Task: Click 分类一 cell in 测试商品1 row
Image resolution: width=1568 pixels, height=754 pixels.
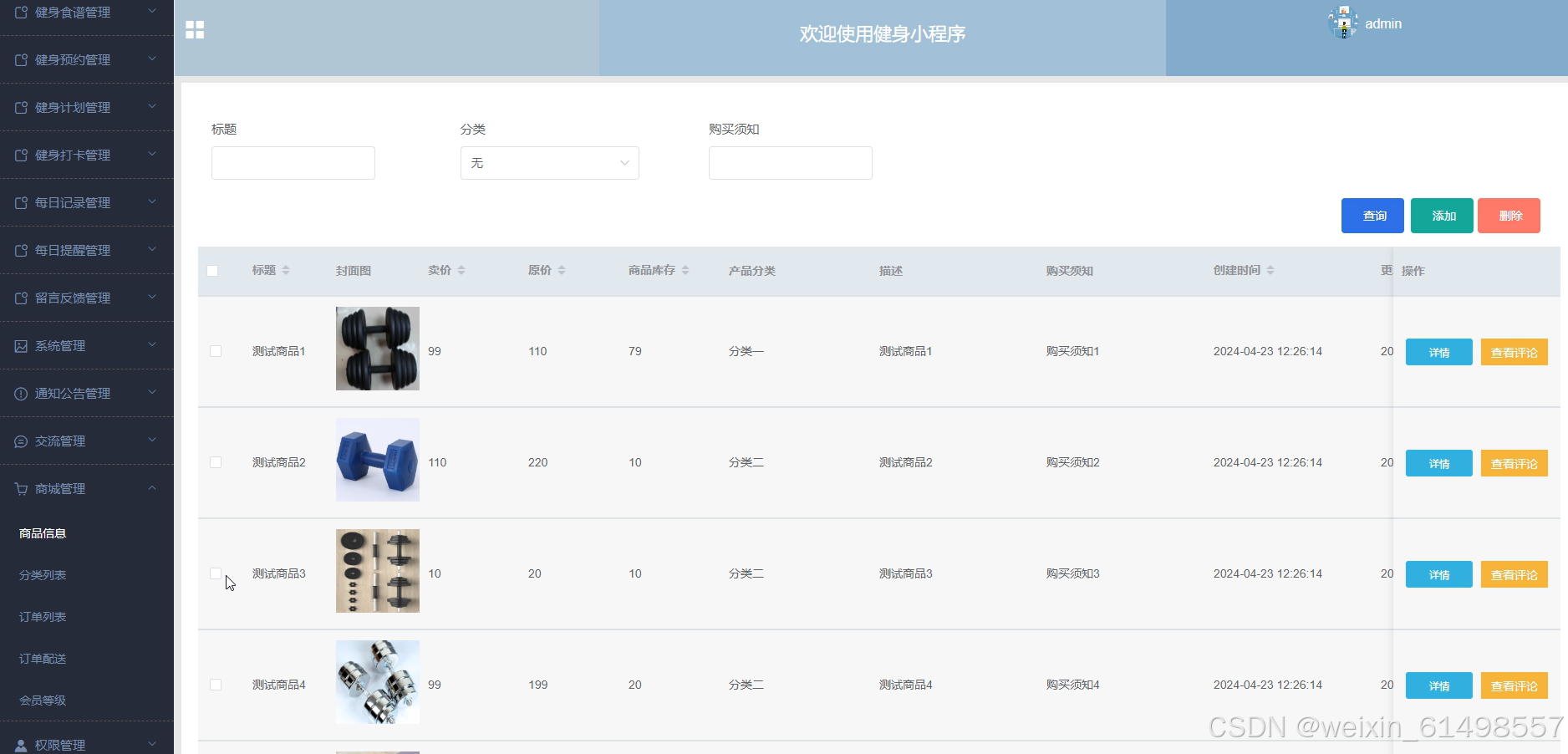Action: click(746, 351)
